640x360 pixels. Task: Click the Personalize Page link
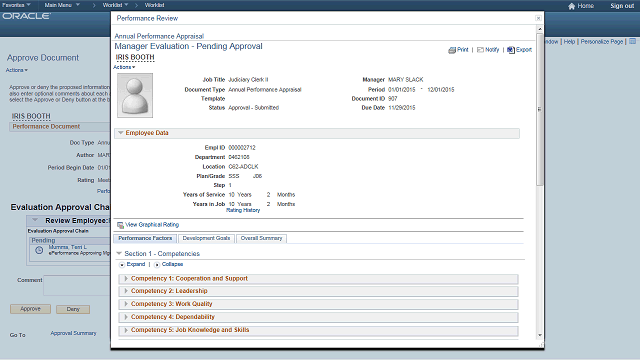602,42
